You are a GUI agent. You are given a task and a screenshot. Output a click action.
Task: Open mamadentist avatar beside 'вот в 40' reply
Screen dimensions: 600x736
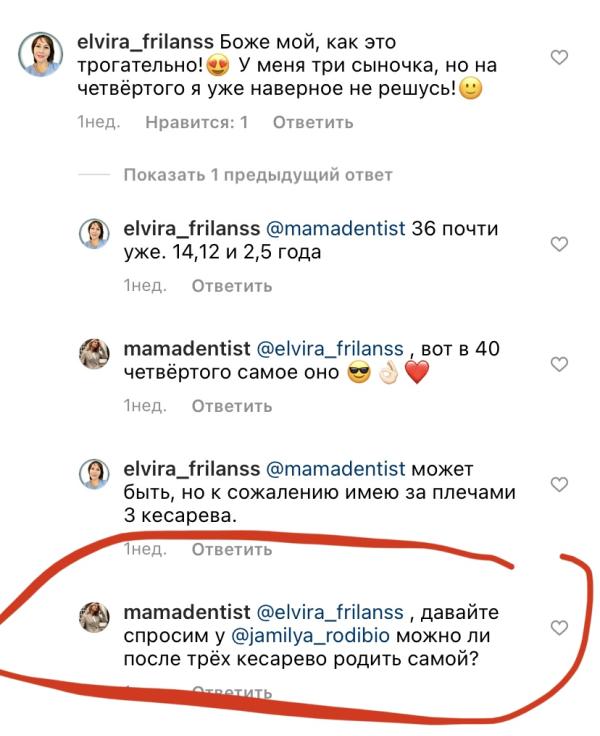(x=94, y=353)
